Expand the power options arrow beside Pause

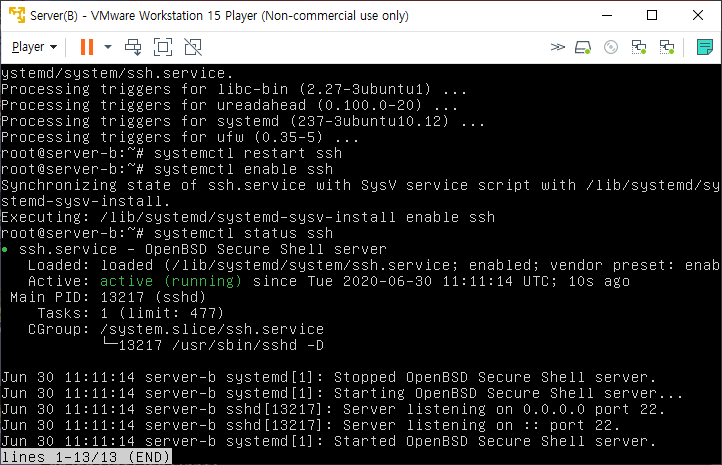pyautogui.click(x=108, y=47)
